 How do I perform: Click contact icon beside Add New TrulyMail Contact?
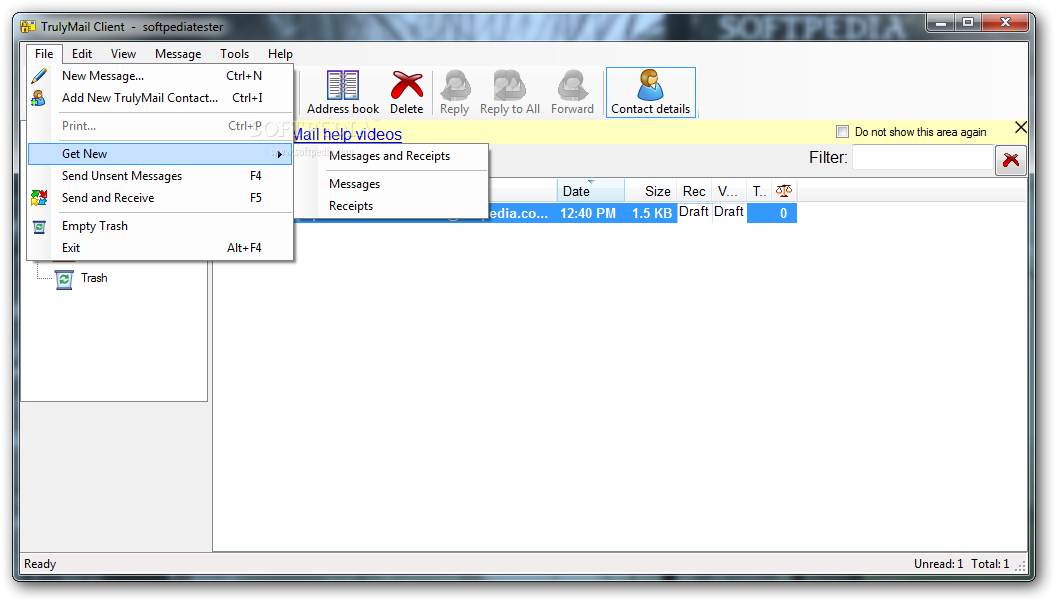click(39, 98)
